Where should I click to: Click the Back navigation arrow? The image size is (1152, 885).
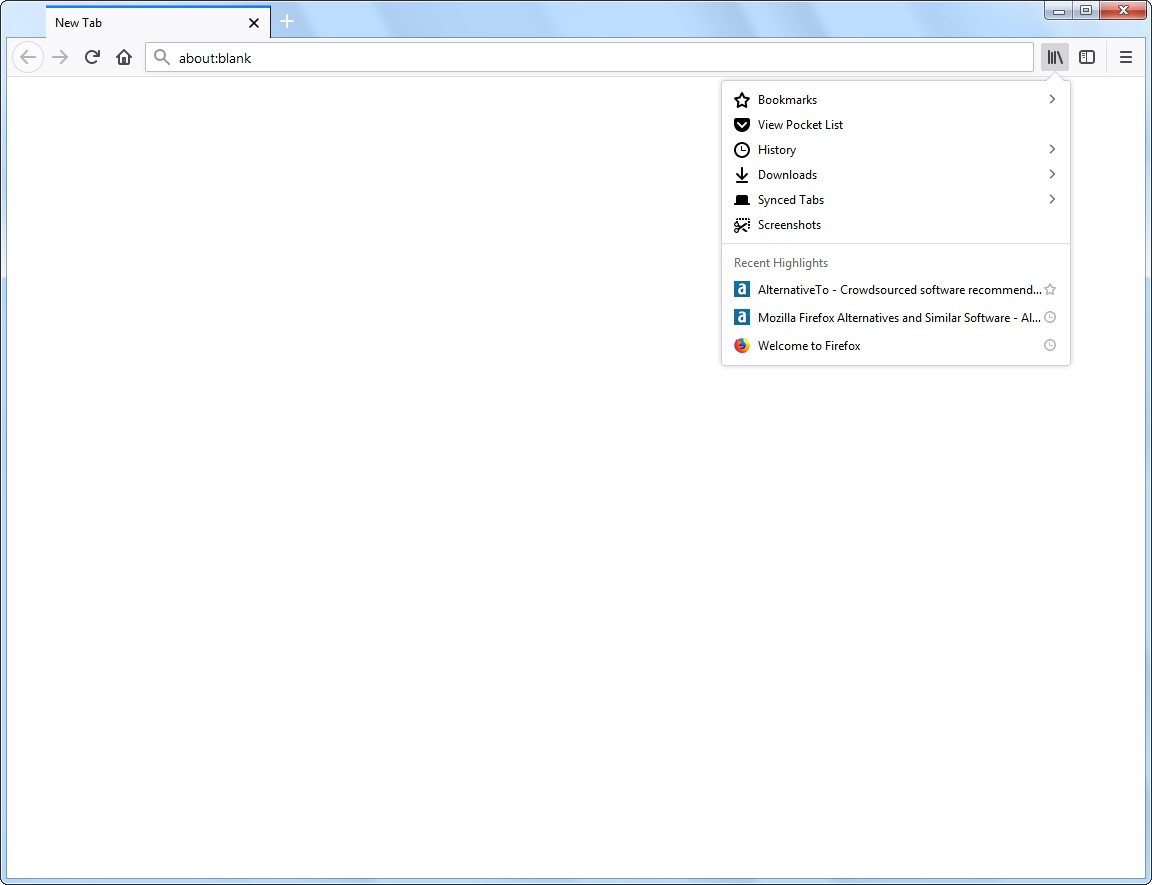click(28, 57)
